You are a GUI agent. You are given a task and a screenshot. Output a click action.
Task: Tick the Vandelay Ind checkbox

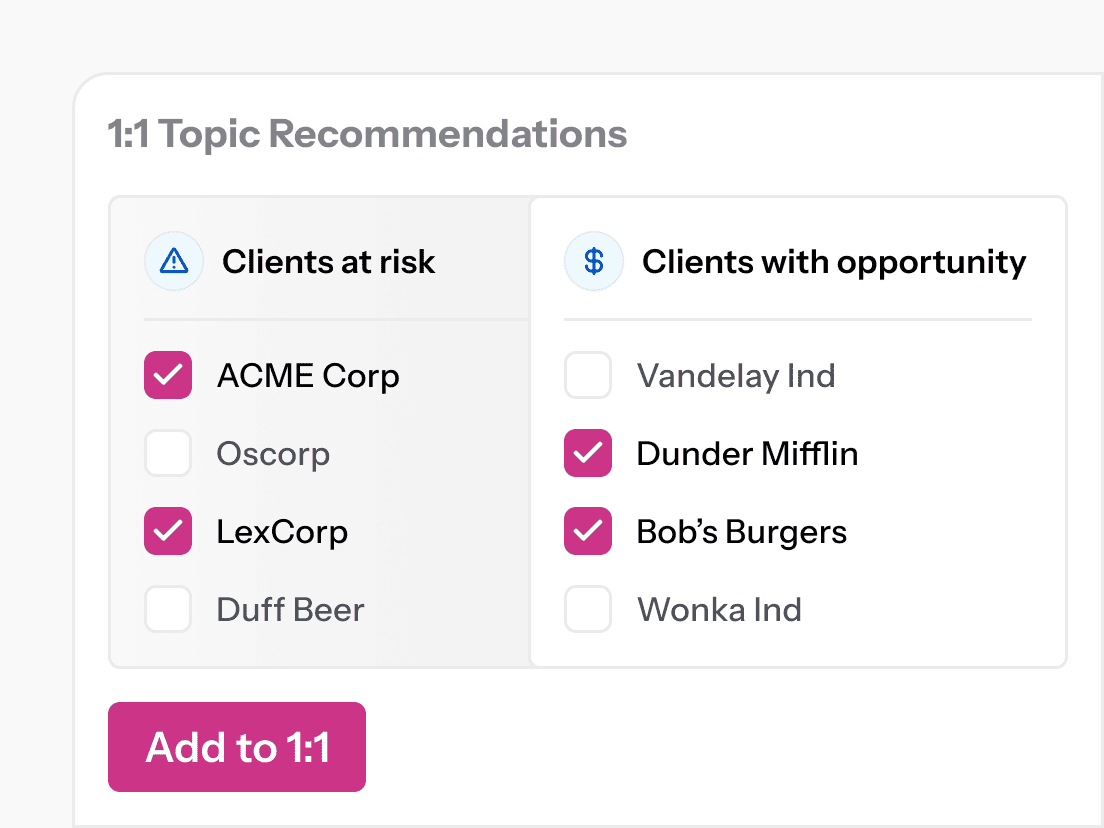click(x=588, y=376)
